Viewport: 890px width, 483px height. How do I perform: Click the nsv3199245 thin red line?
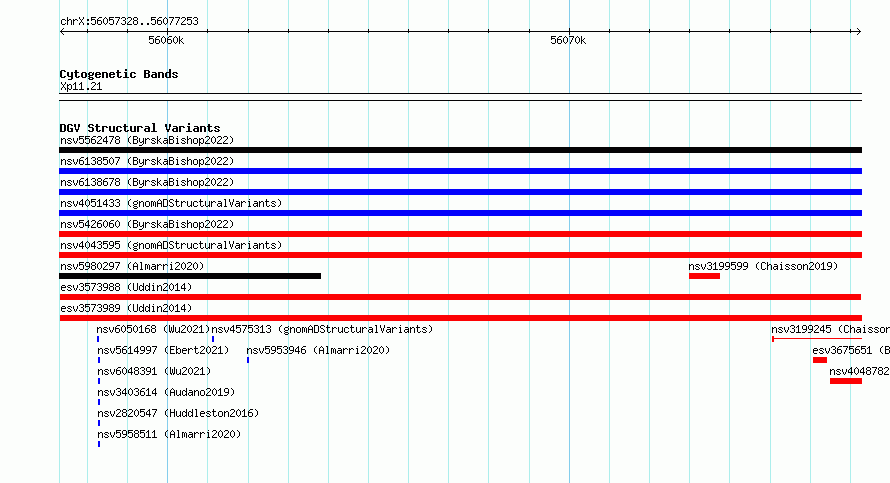[x=817, y=339]
